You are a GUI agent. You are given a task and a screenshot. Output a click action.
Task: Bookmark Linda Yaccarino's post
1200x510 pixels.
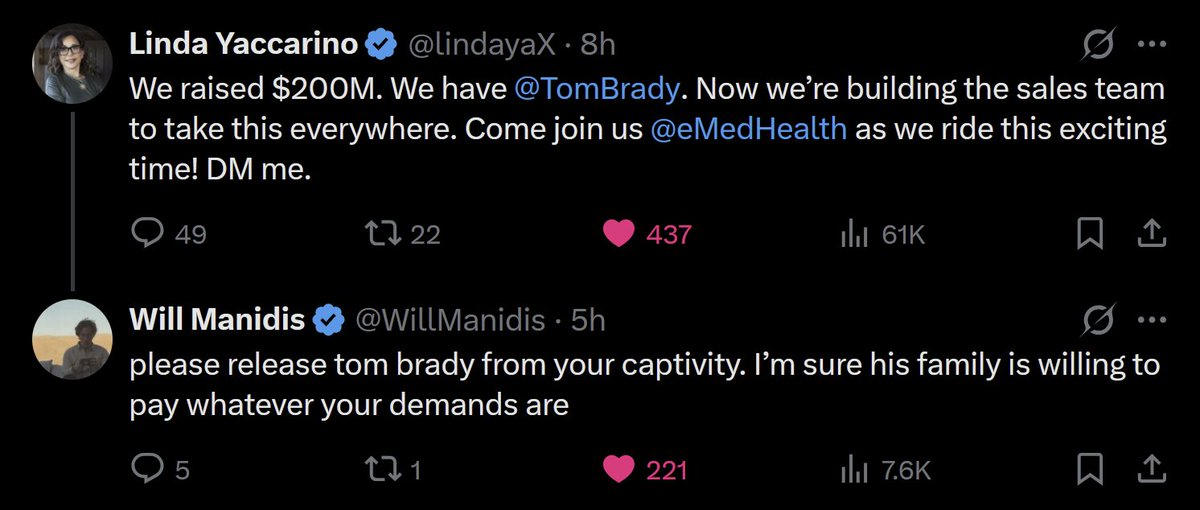point(1089,234)
